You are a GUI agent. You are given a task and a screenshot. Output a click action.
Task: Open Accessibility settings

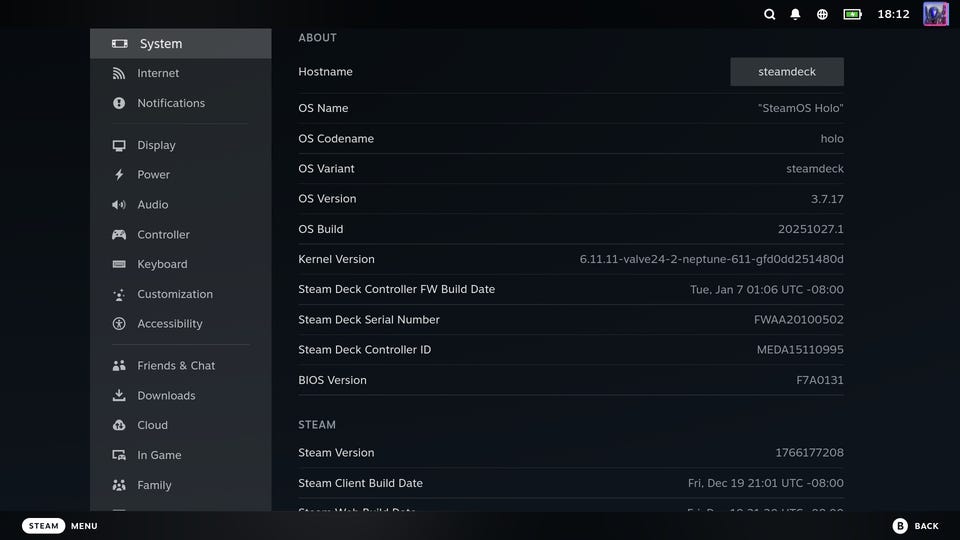(181, 323)
